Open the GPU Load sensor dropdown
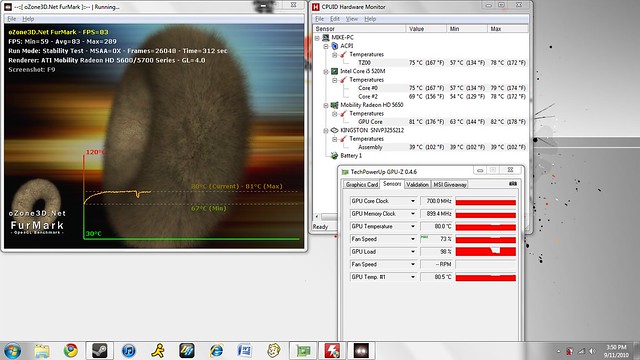Screen dimensions: 640x360 (413, 252)
